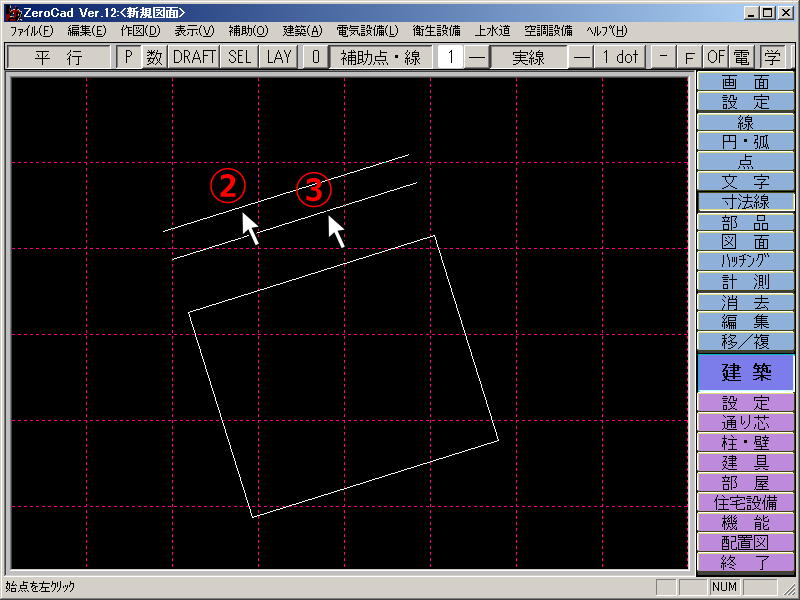
Task: Click the 平行 mode button
Action: click(59, 57)
